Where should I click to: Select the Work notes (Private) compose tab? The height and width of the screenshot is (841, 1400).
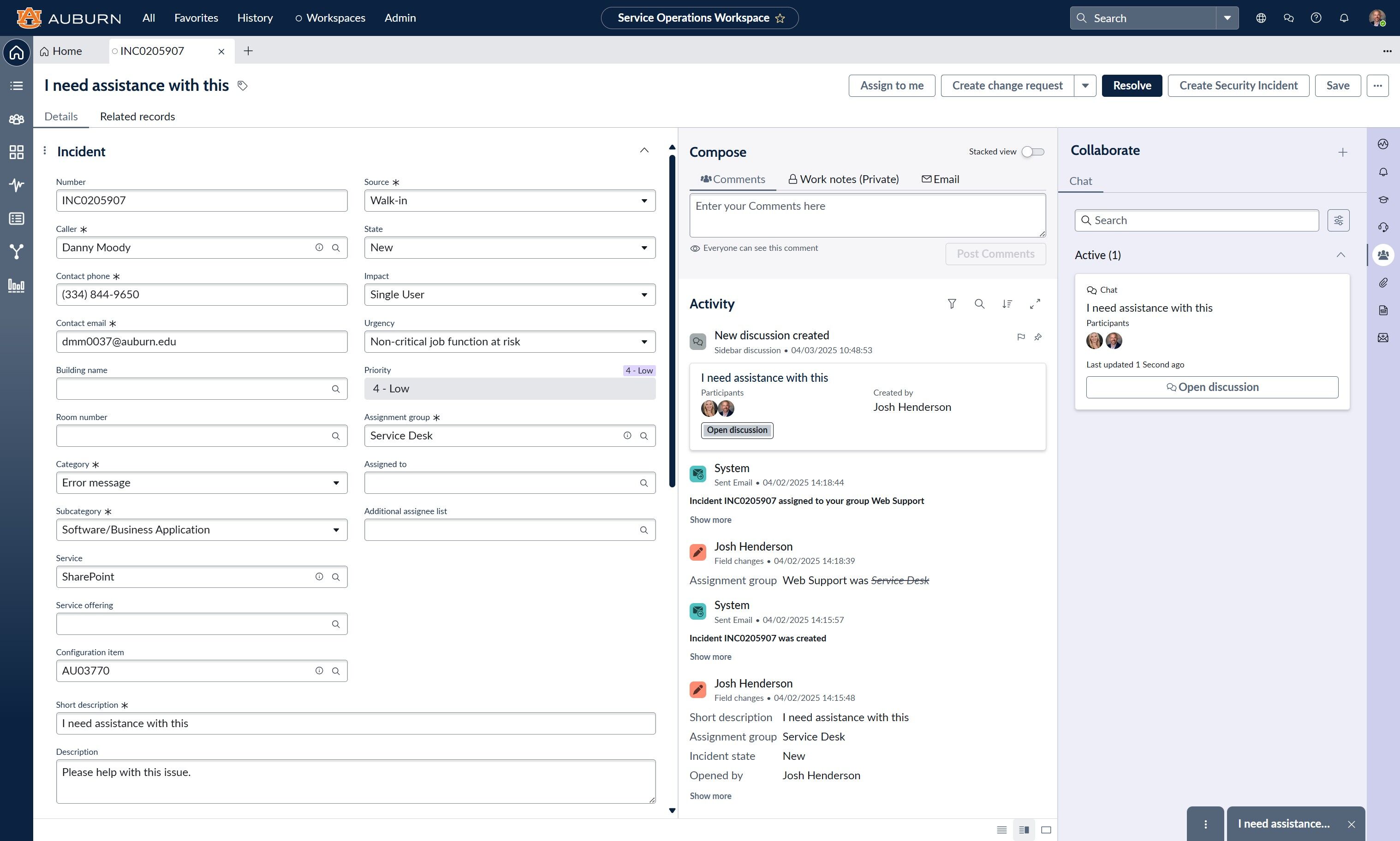843,178
